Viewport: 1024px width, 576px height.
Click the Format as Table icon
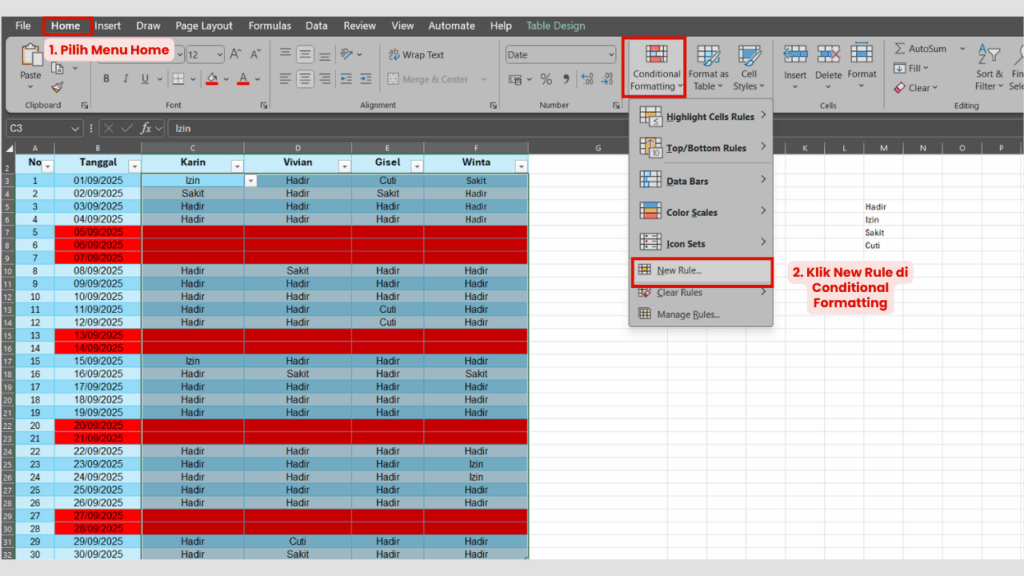coord(708,67)
